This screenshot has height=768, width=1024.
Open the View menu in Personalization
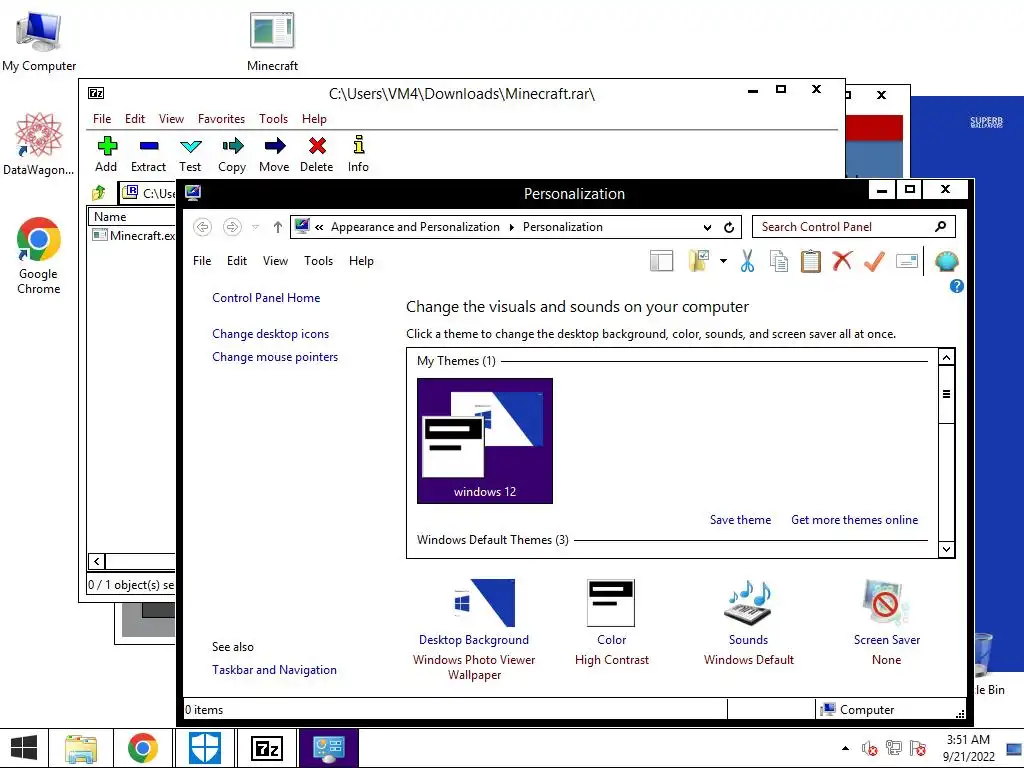click(x=275, y=261)
